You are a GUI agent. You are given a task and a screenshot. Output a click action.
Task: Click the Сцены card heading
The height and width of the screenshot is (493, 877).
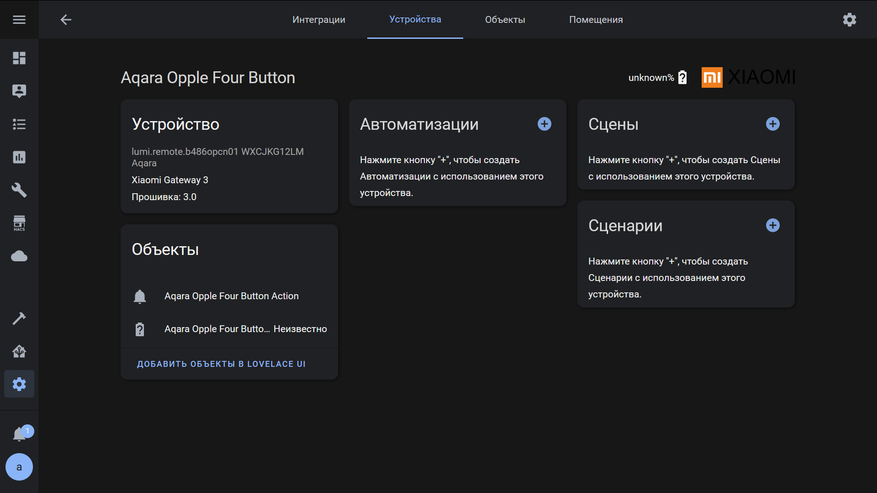tap(613, 124)
